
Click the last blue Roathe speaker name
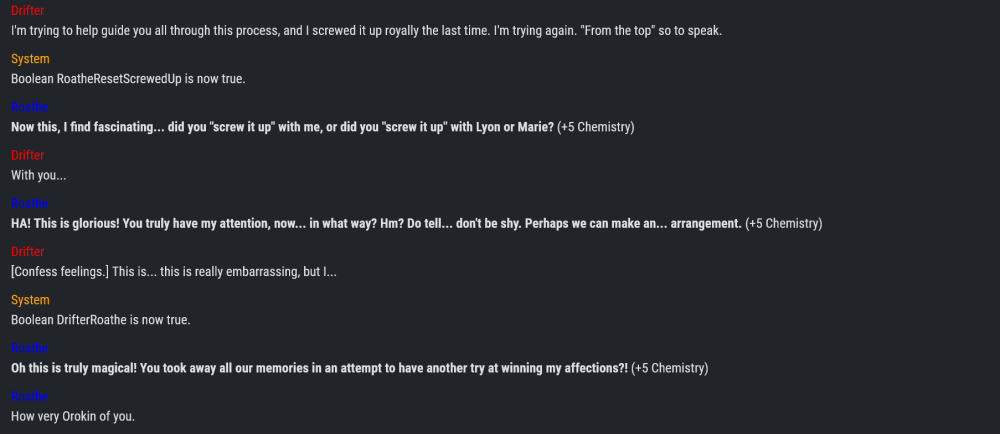click(x=29, y=396)
